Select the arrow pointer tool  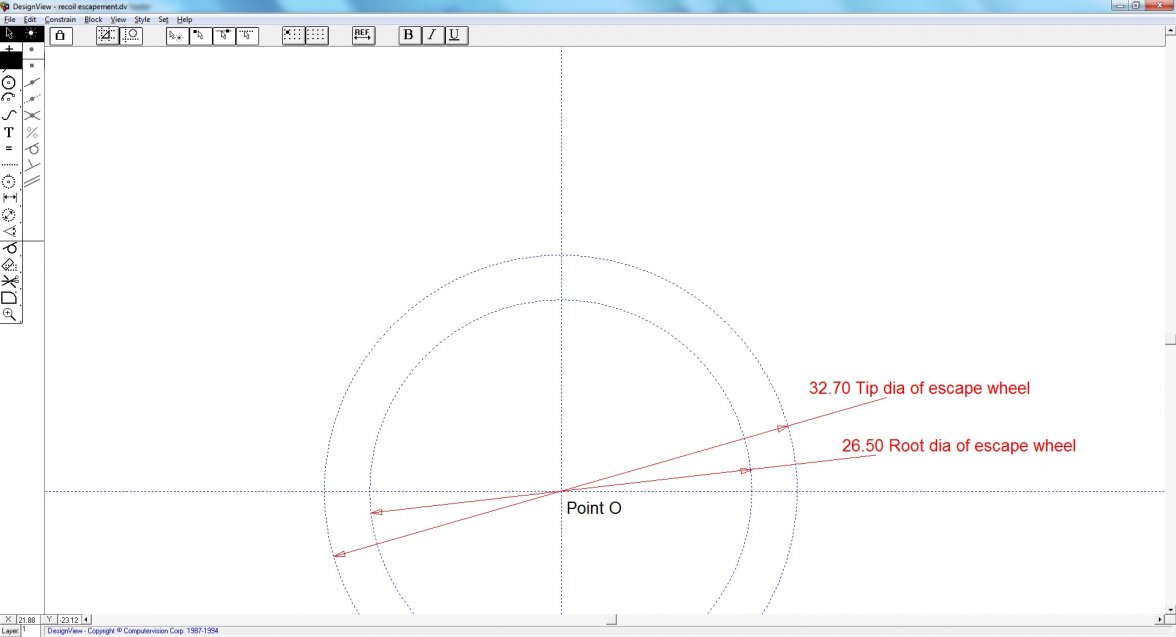click(x=9, y=33)
